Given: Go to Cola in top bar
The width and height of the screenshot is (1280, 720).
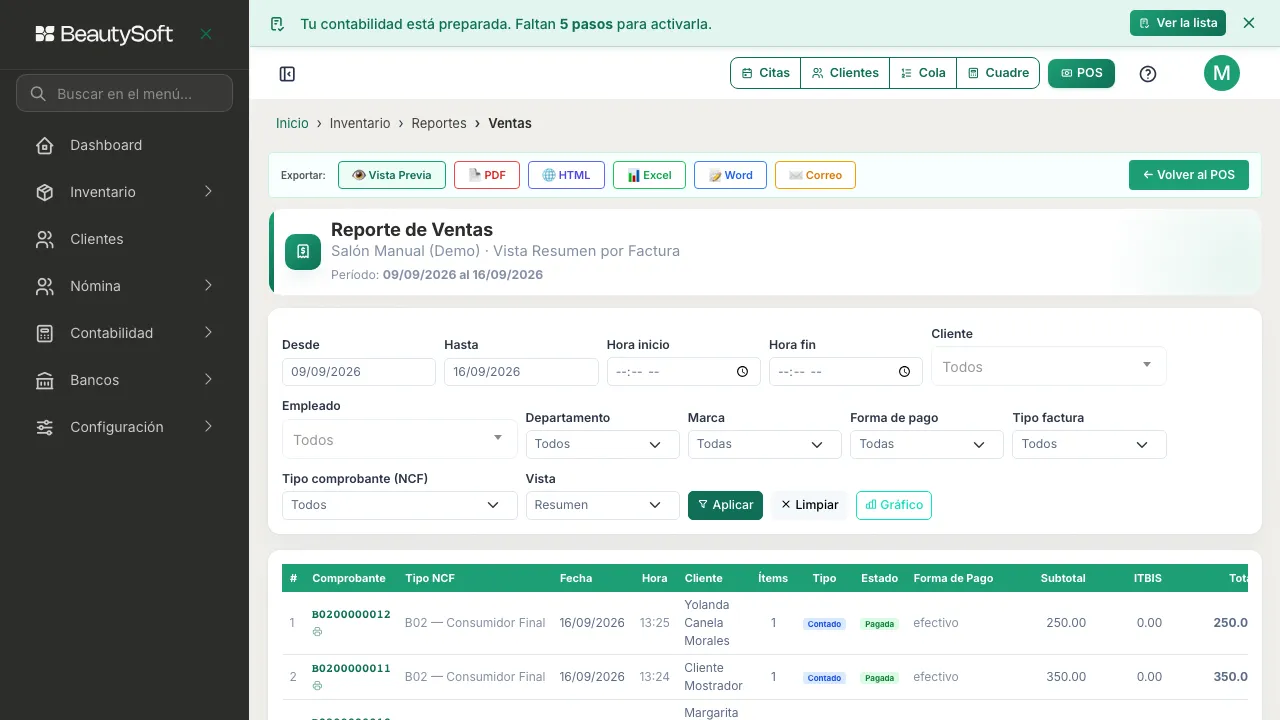Looking at the screenshot, I should [x=923, y=73].
